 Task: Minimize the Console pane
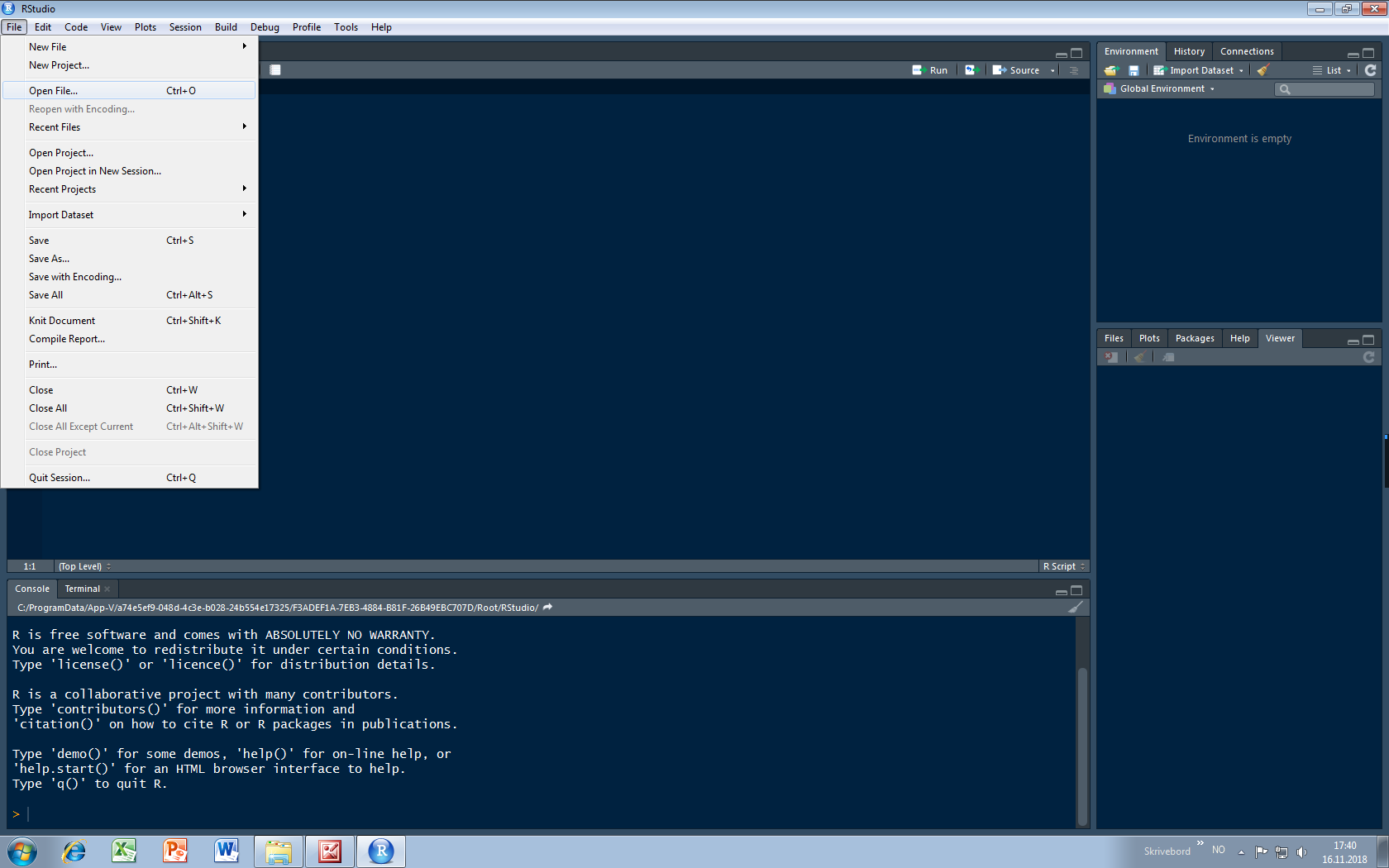(1061, 591)
